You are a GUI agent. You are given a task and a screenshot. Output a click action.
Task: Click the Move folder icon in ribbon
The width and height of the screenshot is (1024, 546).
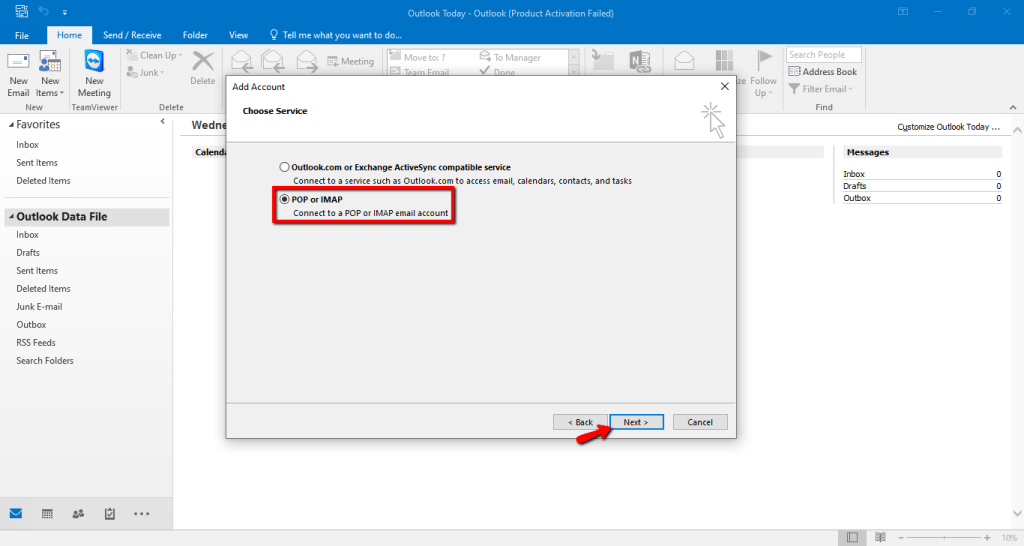tap(602, 61)
